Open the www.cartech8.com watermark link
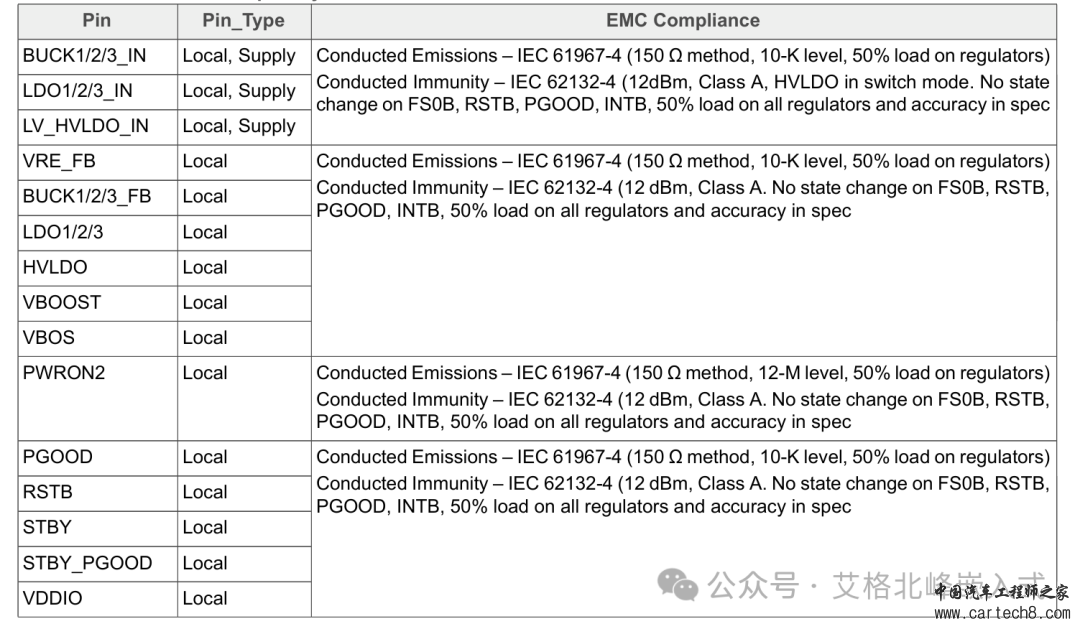 (1002, 613)
